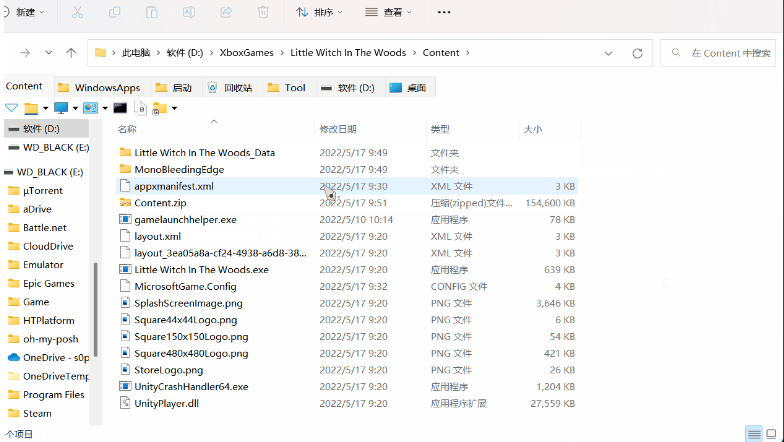Expand the address bar history dropdown

[608, 53]
